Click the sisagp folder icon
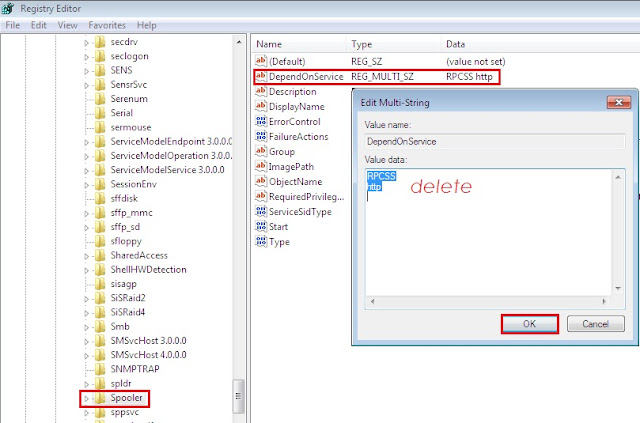640x423 pixels. (x=100, y=284)
